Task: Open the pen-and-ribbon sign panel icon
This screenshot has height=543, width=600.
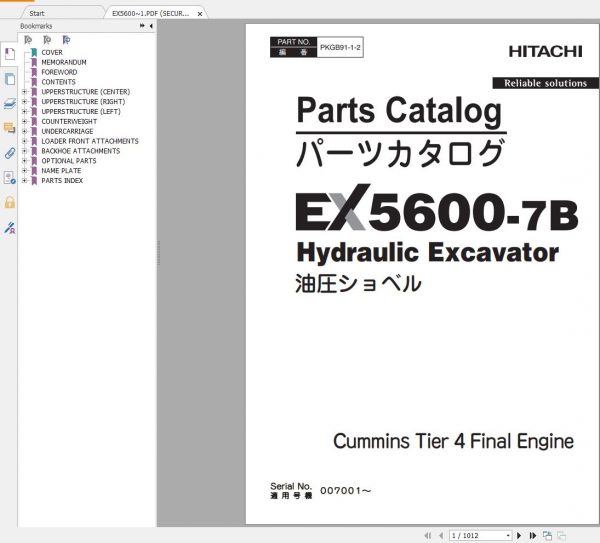Action: pos(10,227)
